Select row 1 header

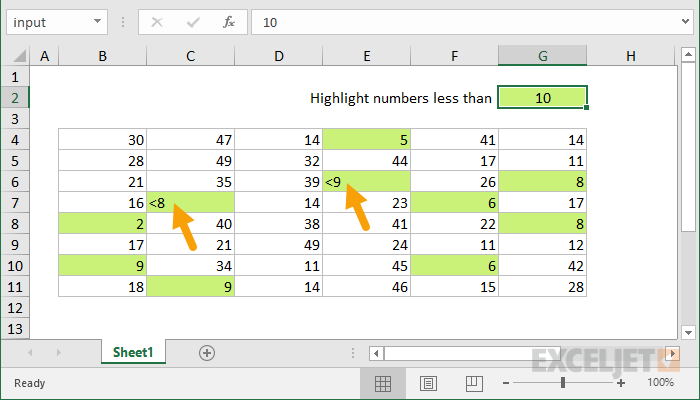15,77
